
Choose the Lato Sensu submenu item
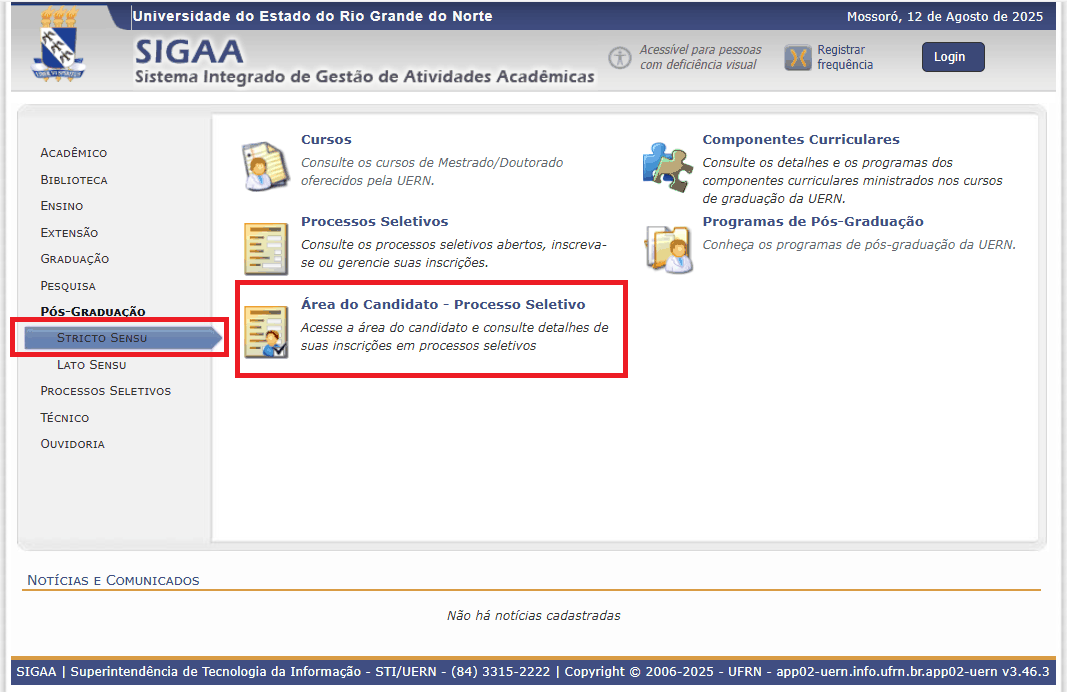pos(91,365)
